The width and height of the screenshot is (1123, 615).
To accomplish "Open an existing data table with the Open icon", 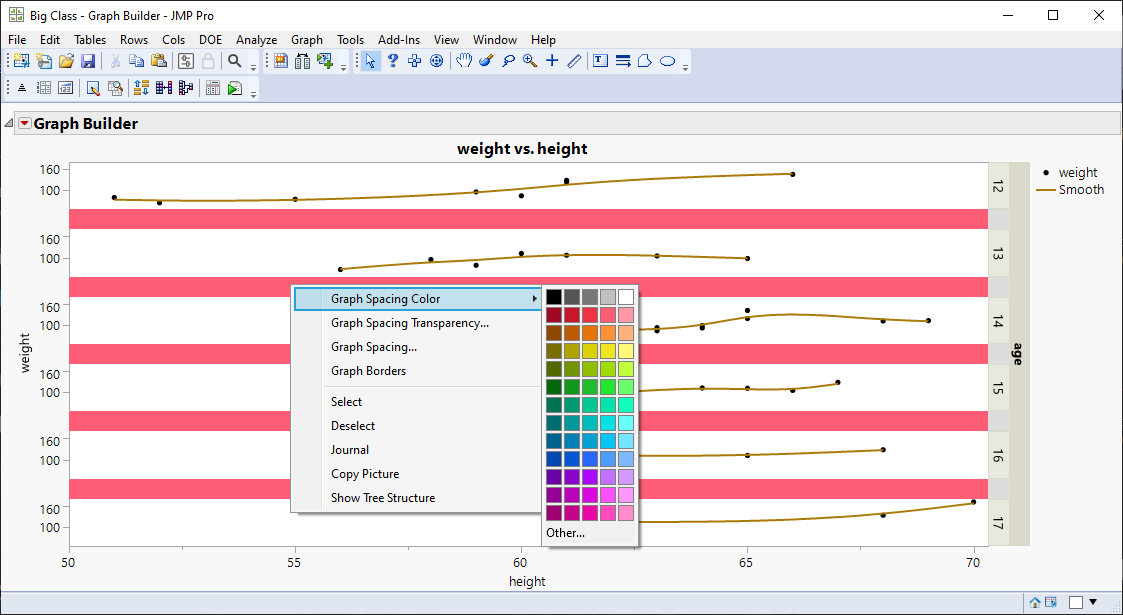I will (x=64, y=60).
